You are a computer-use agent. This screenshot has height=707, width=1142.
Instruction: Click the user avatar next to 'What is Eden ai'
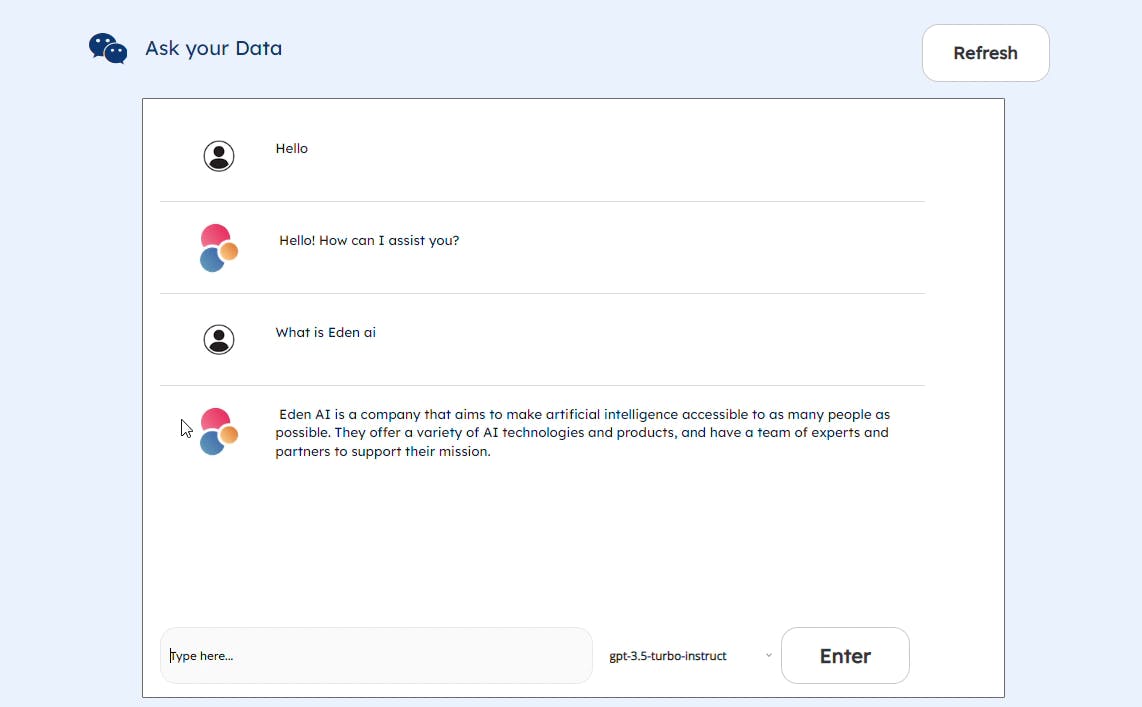[219, 340]
